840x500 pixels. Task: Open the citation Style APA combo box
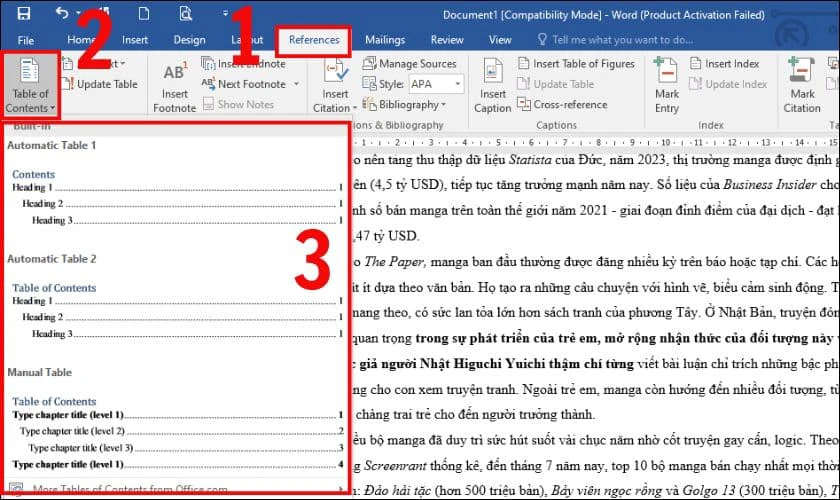[436, 84]
